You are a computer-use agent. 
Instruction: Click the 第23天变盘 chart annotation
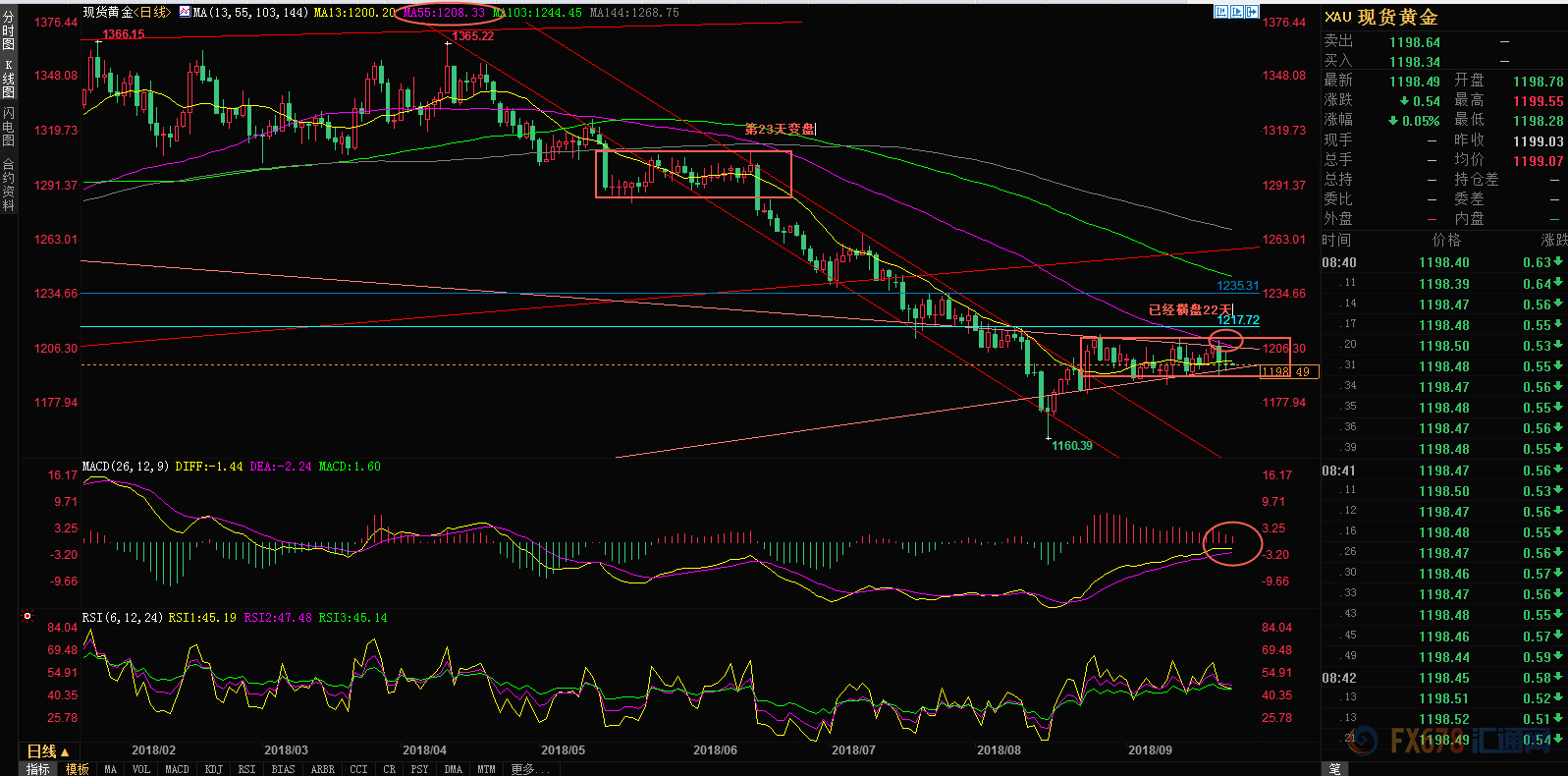pos(780,129)
